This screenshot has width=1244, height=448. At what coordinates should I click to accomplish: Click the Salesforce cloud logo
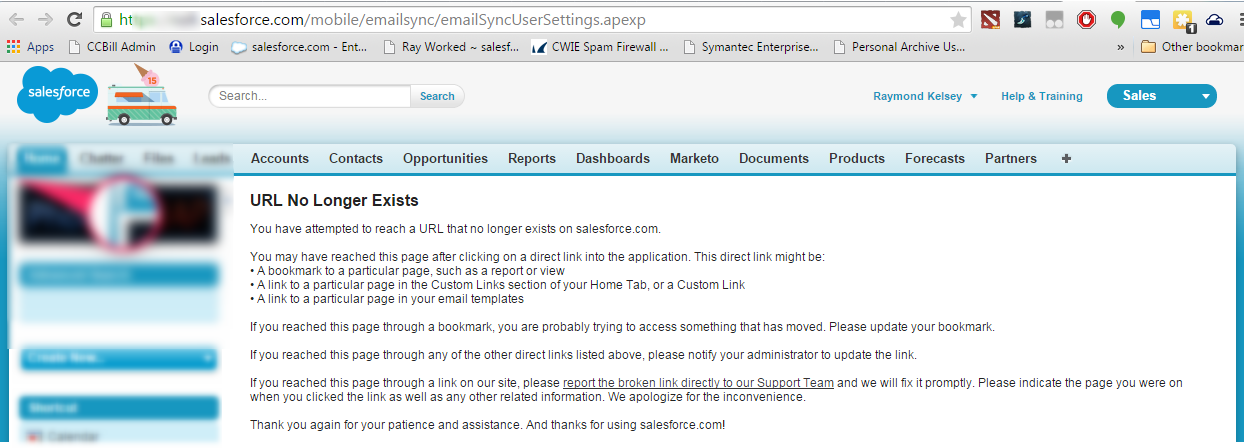pyautogui.click(x=55, y=95)
